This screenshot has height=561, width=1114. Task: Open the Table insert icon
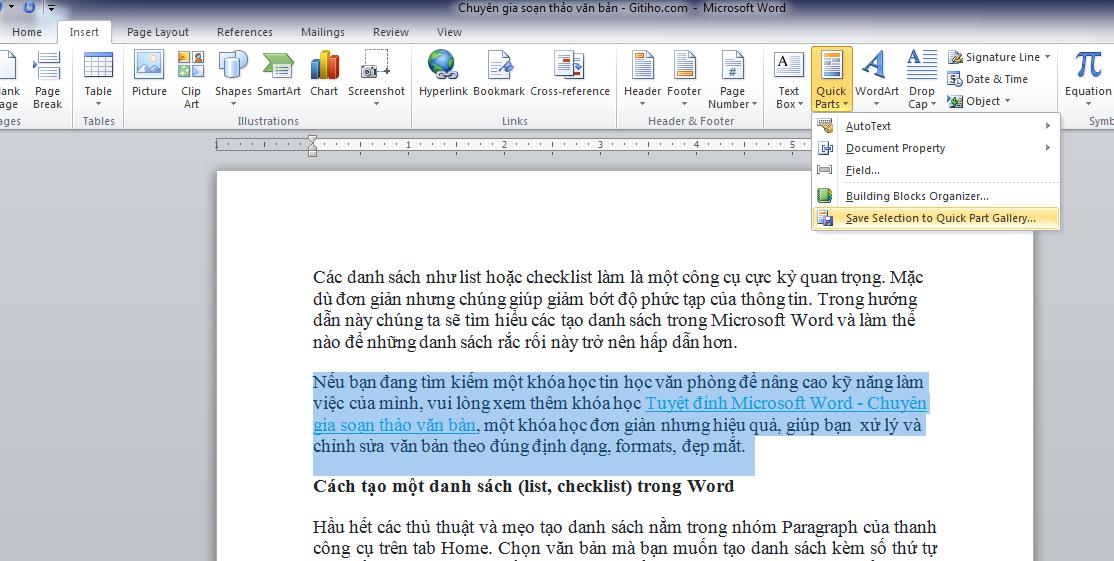98,80
